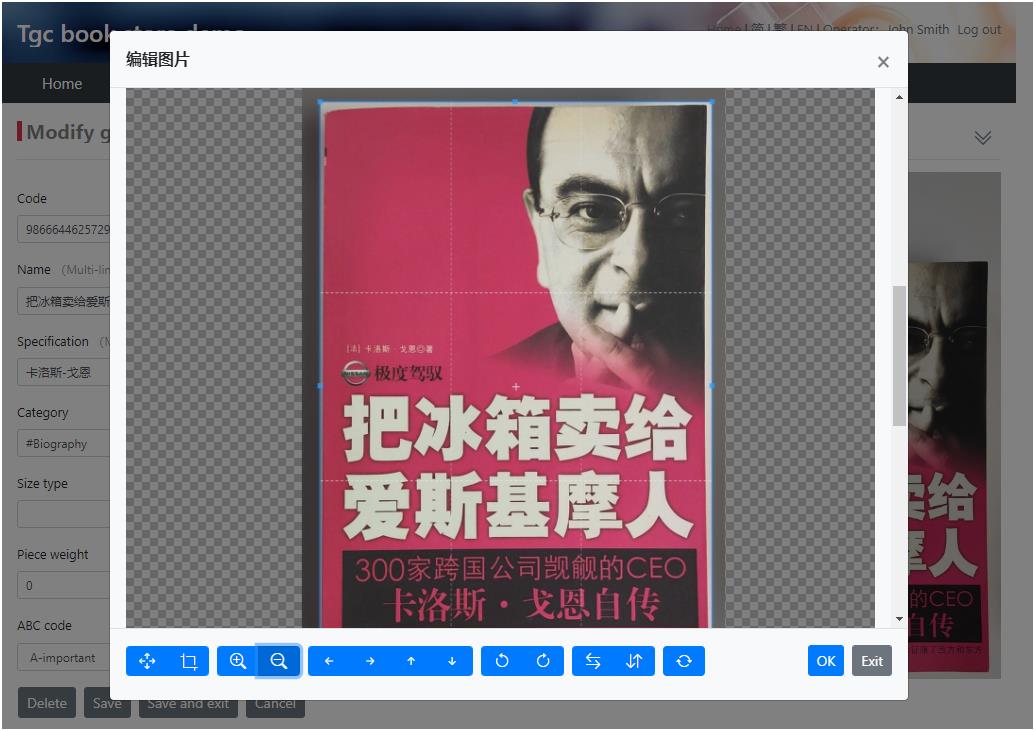
Task: Click the editor vertical scrollbar thumb
Action: point(899,356)
